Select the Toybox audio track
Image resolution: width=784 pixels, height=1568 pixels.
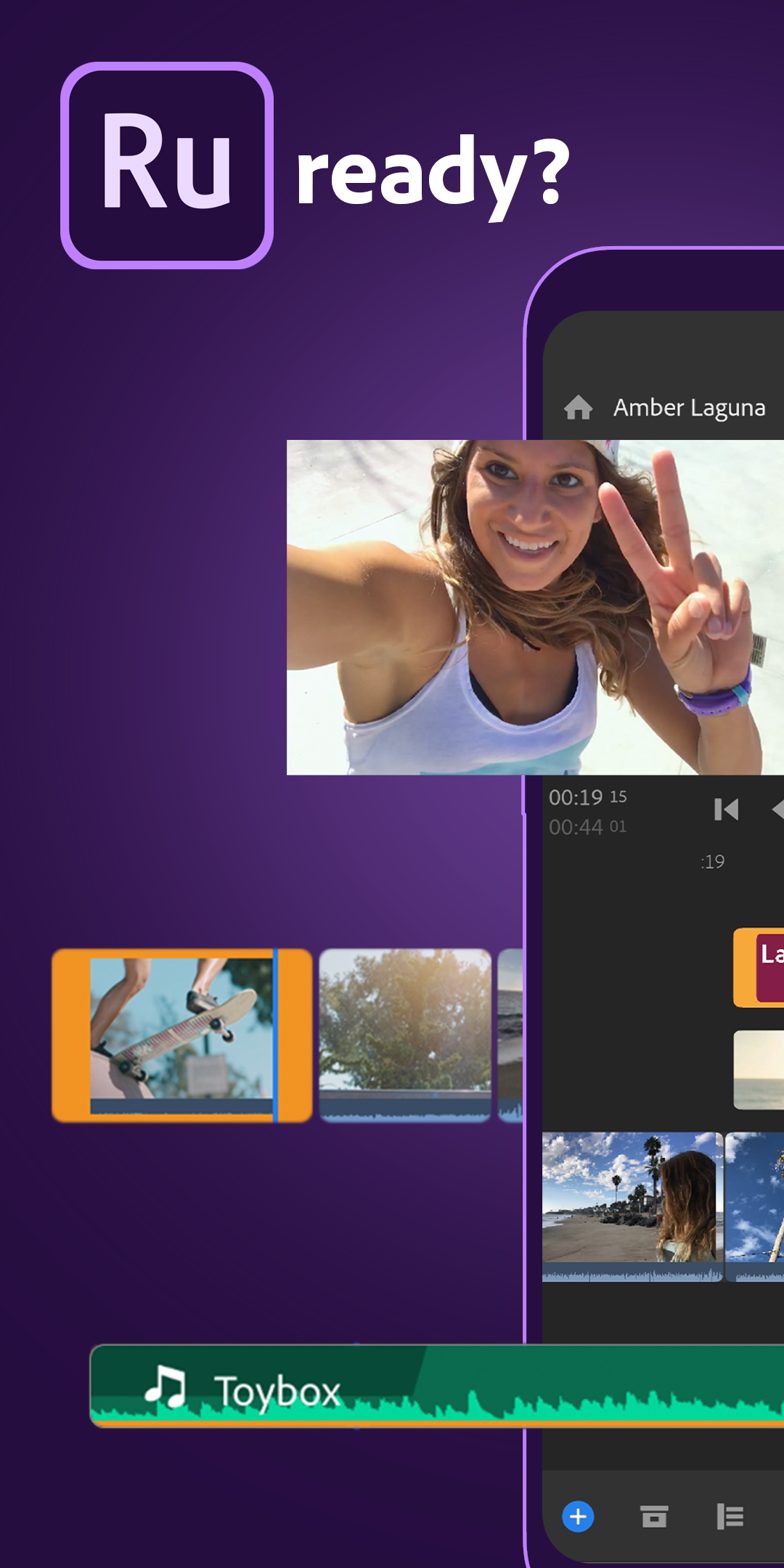pyautogui.click(x=436, y=1386)
